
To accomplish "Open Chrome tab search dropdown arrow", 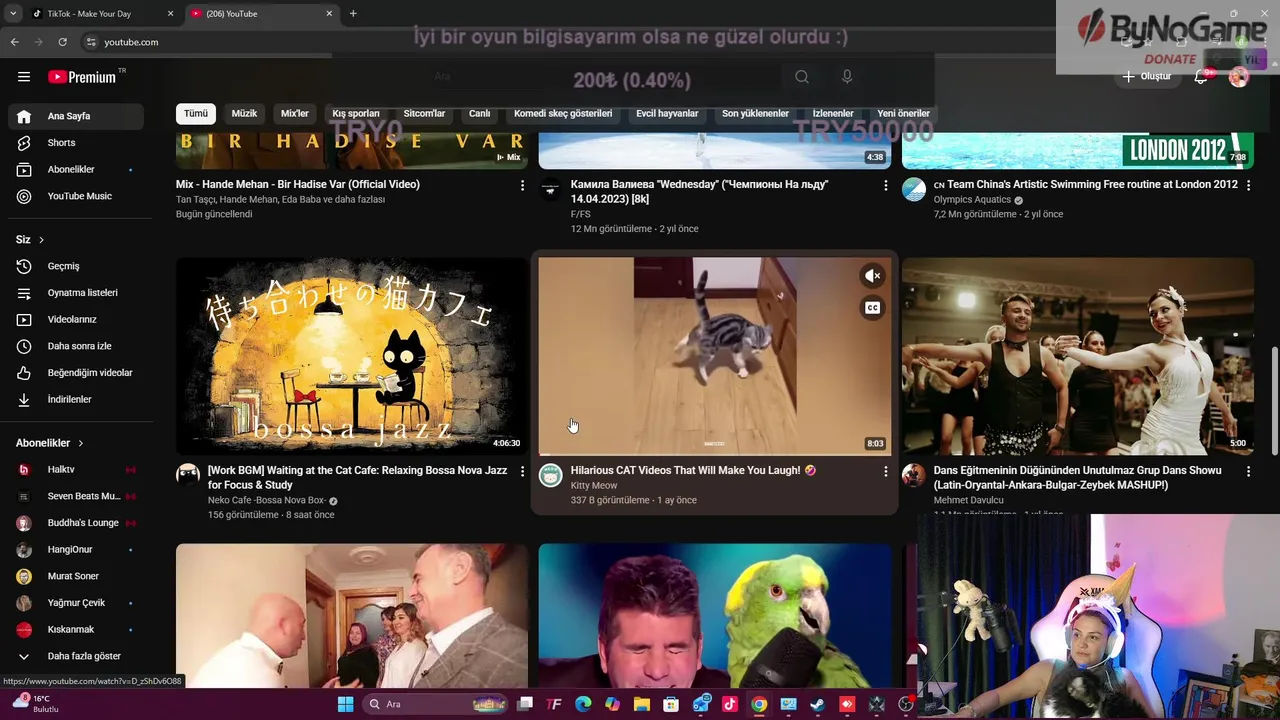I will (x=12, y=14).
